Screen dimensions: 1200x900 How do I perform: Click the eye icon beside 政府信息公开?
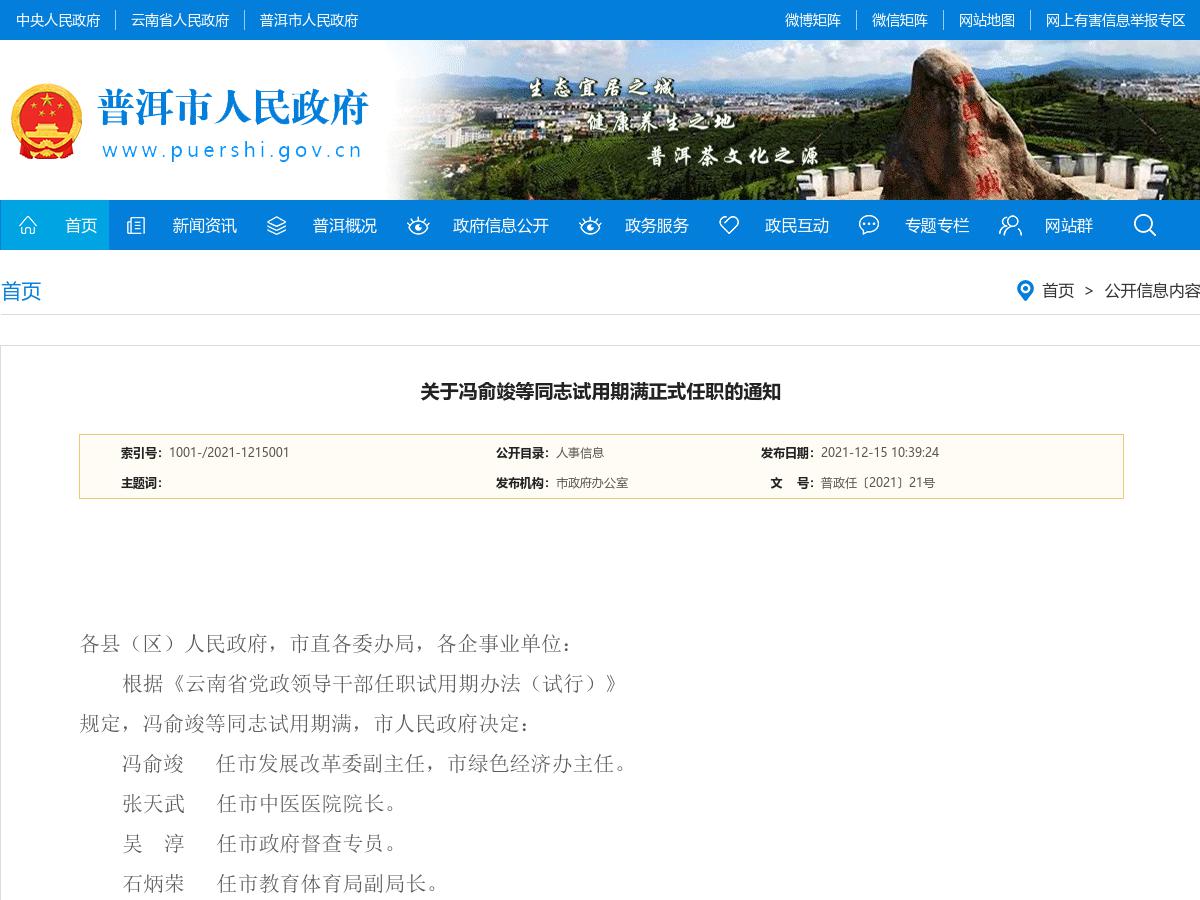click(x=418, y=225)
